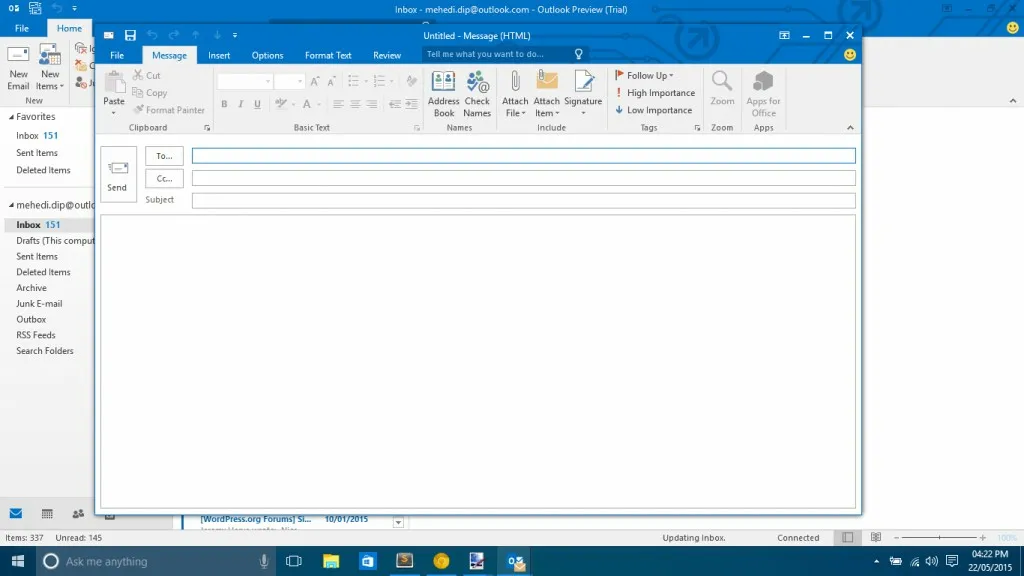Click into the Subject field
This screenshot has width=1024, height=576.
523,200
